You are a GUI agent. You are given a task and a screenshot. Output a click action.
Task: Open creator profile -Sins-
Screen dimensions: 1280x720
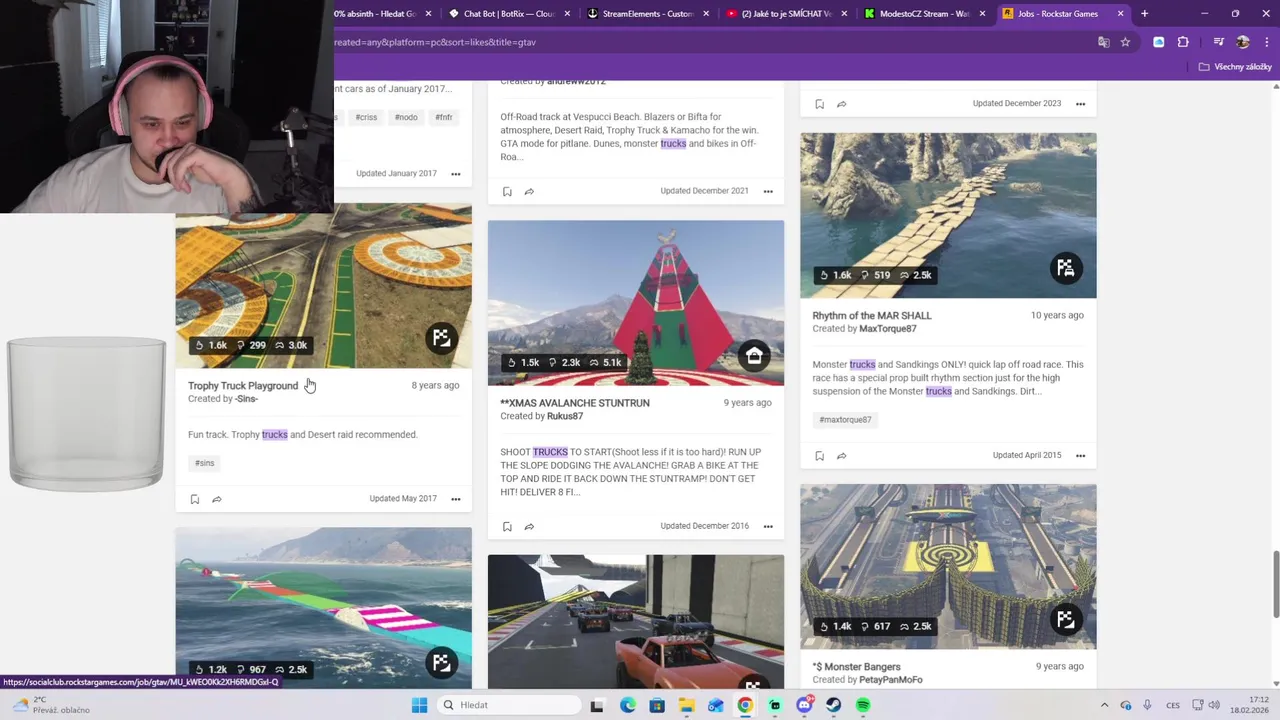(247, 399)
